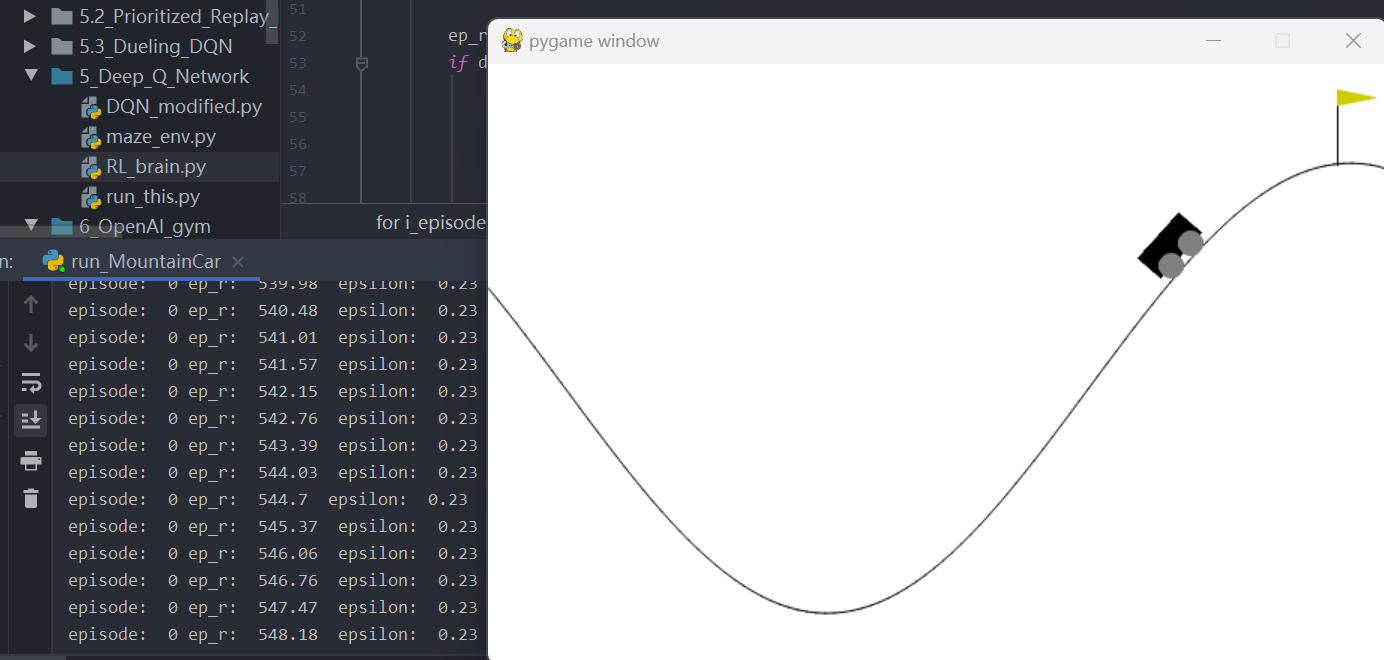Toggle Soft-Wrap in the run console

pyautogui.click(x=31, y=382)
